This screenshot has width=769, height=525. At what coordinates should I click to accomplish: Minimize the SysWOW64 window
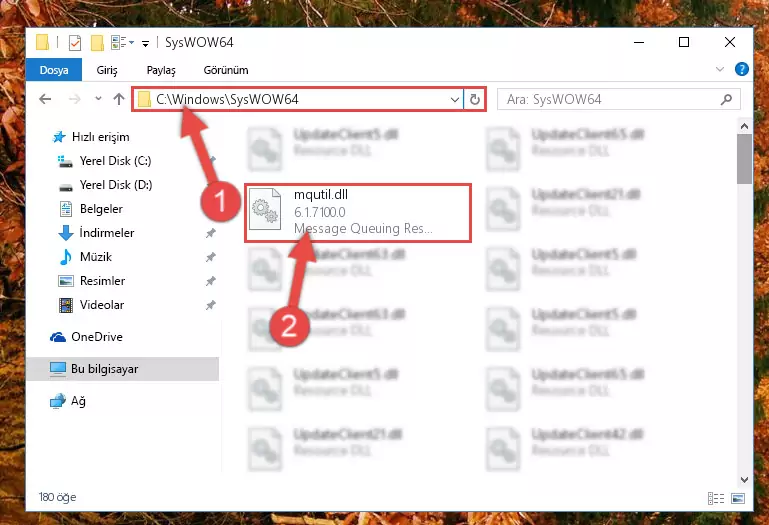tap(639, 42)
